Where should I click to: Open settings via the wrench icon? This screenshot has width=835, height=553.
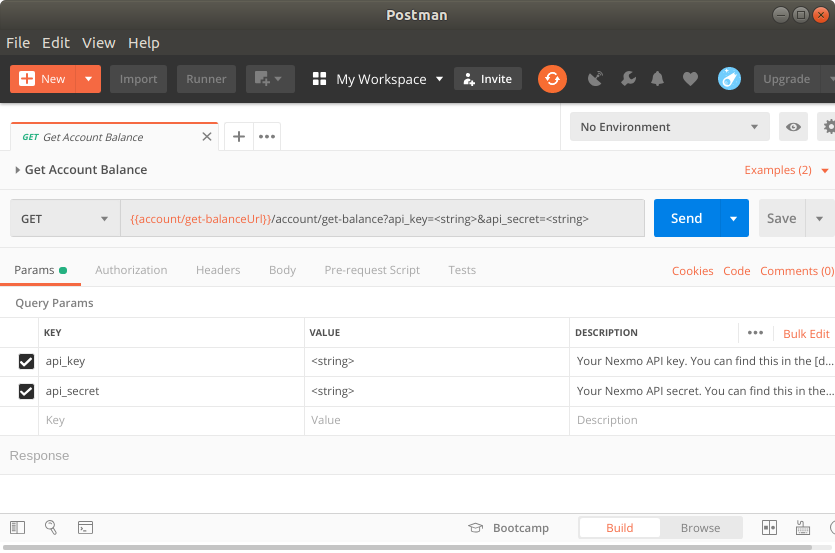[x=628, y=79]
